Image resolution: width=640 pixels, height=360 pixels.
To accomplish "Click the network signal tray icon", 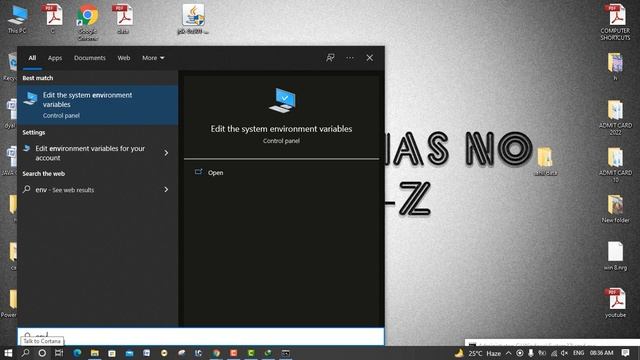I will click(554, 353).
